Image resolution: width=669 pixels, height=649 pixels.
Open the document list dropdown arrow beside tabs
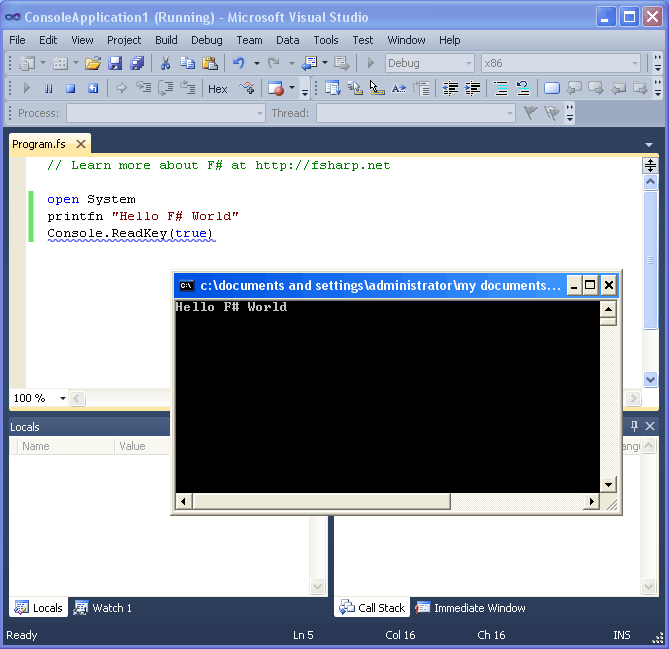click(649, 145)
